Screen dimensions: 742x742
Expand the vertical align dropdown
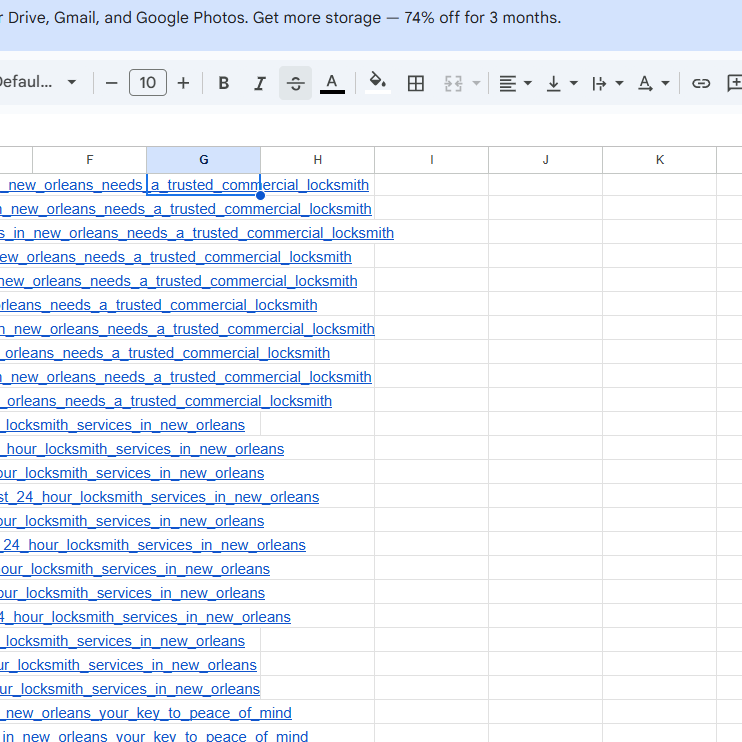pyautogui.click(x=561, y=83)
